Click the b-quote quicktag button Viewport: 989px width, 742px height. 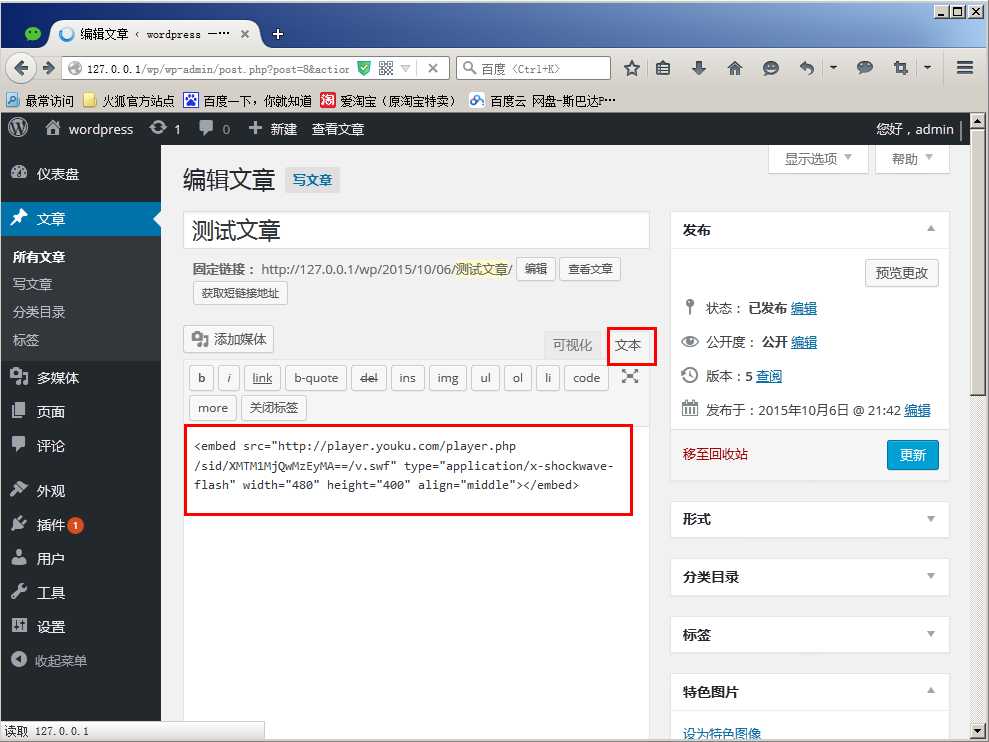tap(316, 378)
